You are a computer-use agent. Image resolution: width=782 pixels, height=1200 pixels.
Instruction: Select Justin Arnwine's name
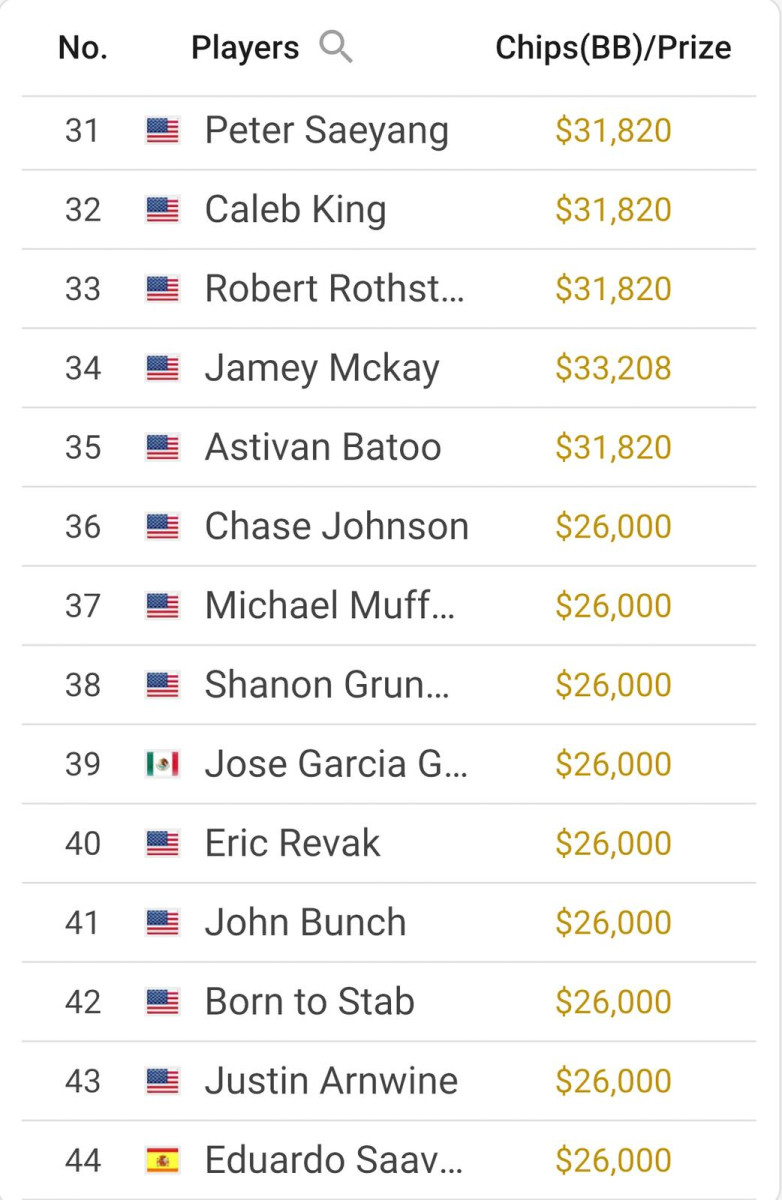coord(331,1081)
